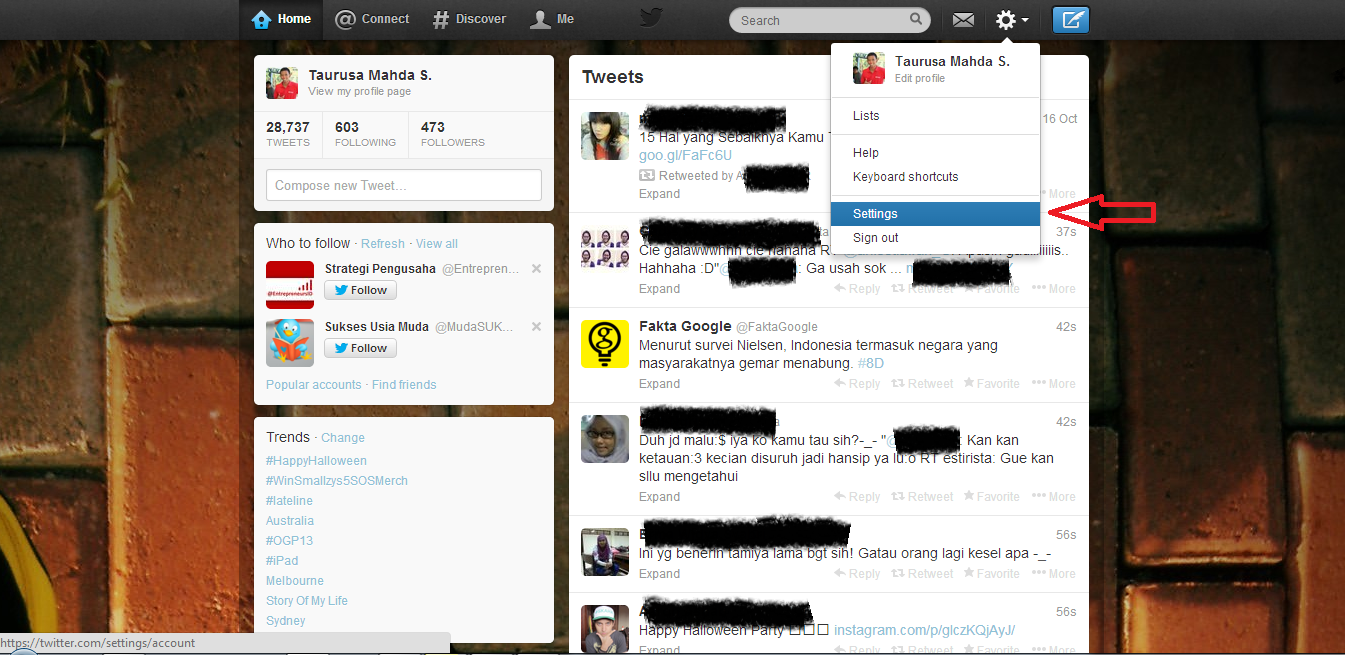Image resolution: width=1345 pixels, height=655 pixels.
Task: Click the 603 Following count
Action: tap(365, 134)
